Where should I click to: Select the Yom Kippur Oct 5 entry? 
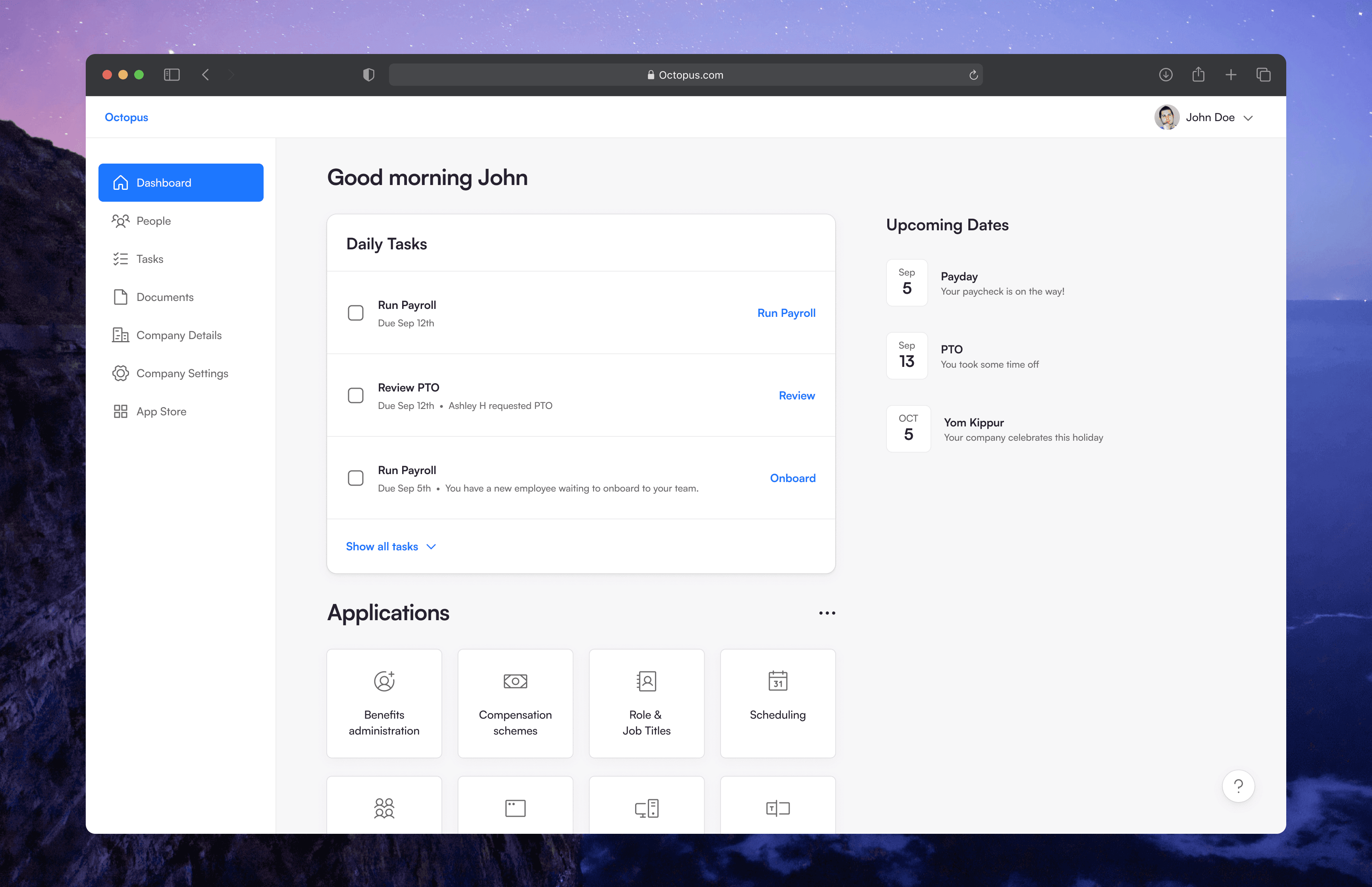coord(995,429)
